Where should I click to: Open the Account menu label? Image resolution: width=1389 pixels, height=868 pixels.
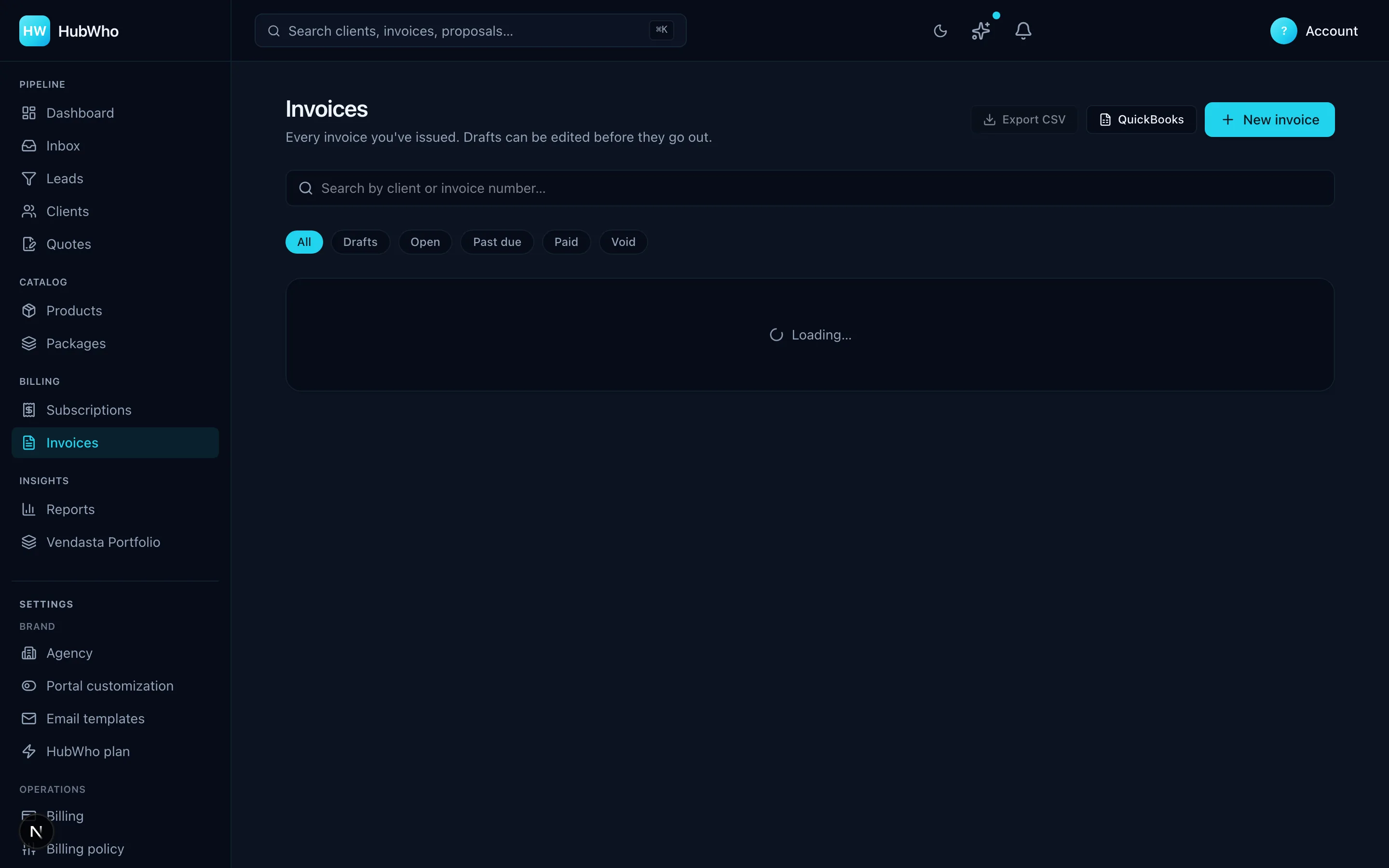(1331, 31)
